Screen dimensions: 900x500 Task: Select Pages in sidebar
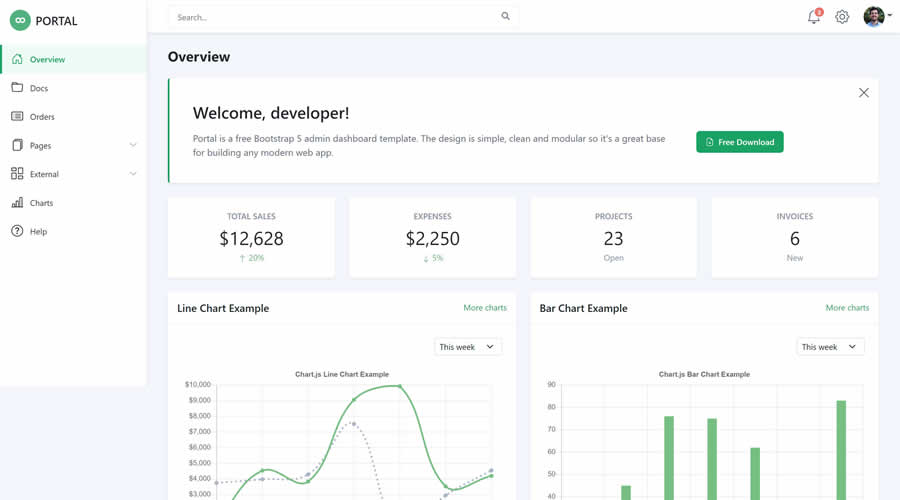click(73, 145)
